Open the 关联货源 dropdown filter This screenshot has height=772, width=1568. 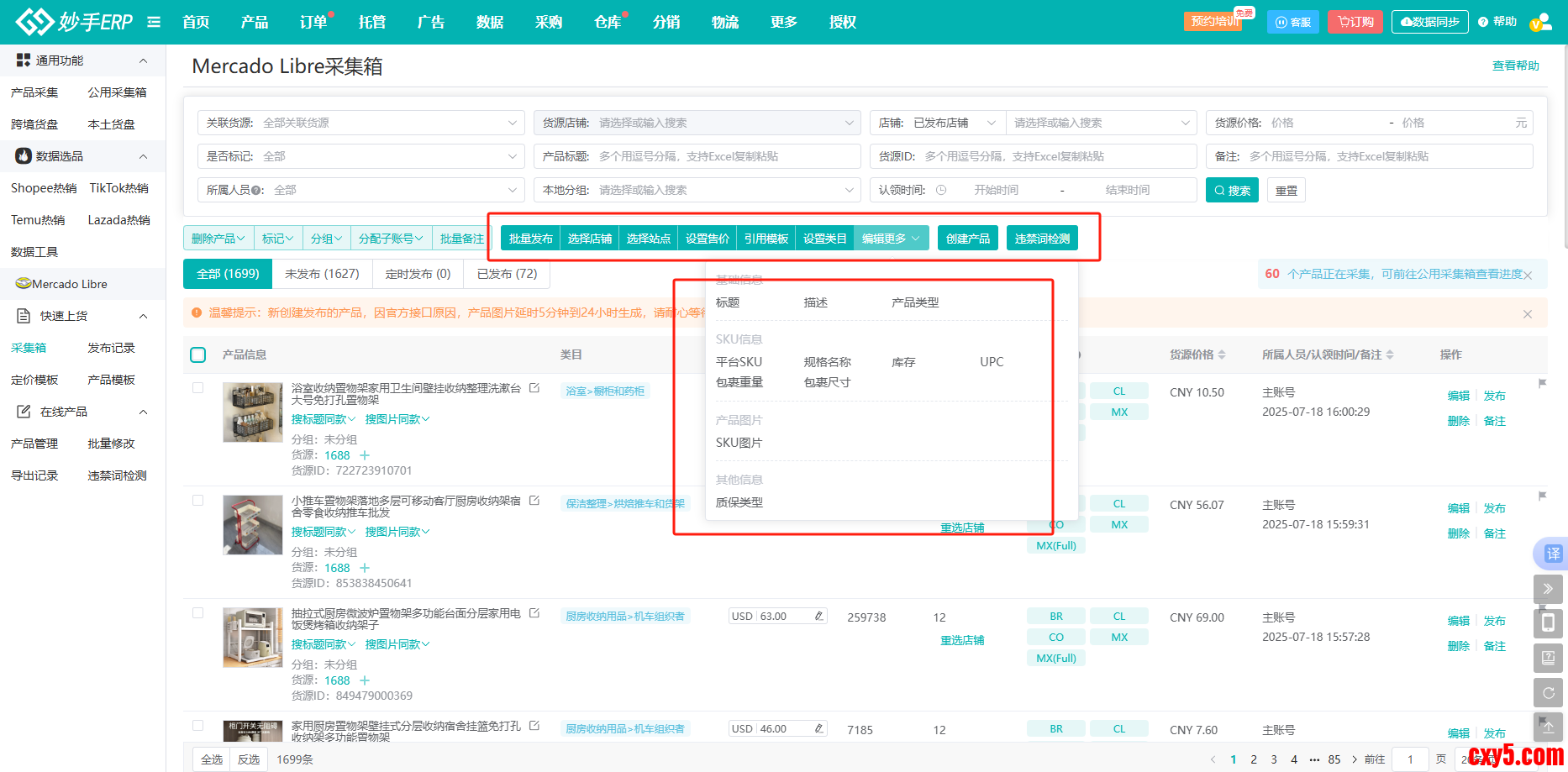pyautogui.click(x=361, y=123)
